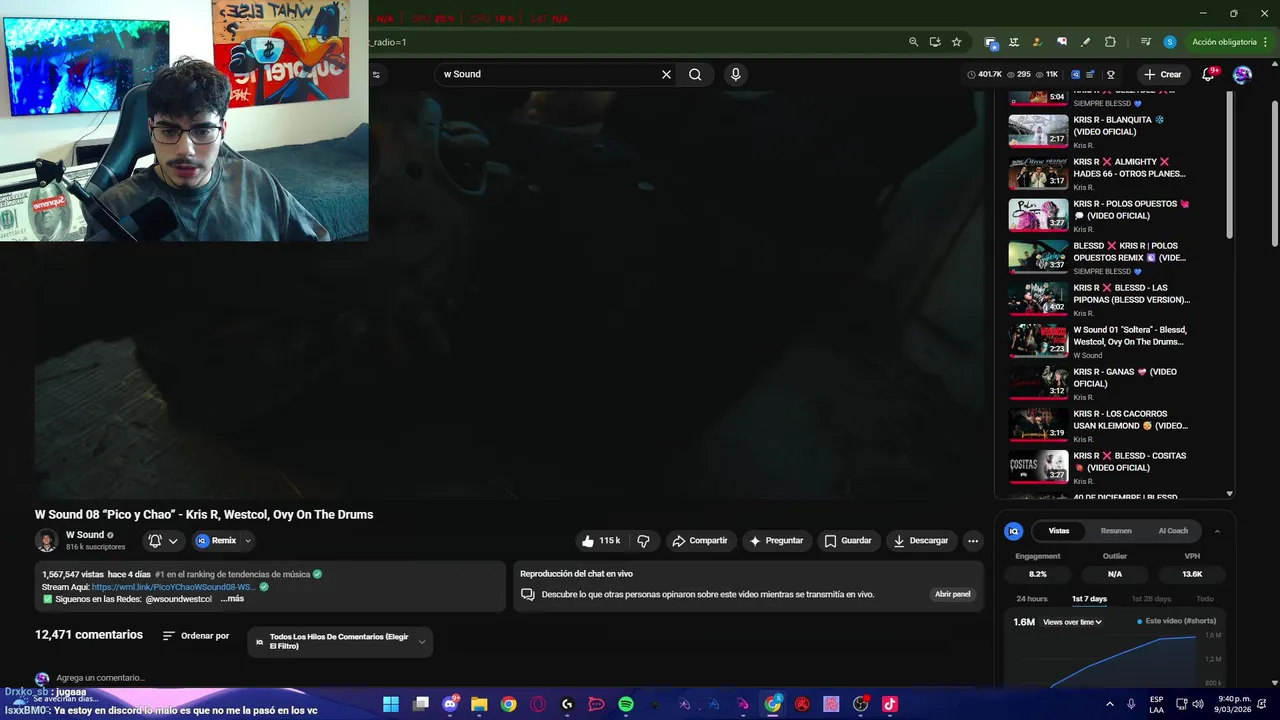The height and width of the screenshot is (720, 1280).
Task: Click Acción obligatoria button
Action: click(1231, 42)
